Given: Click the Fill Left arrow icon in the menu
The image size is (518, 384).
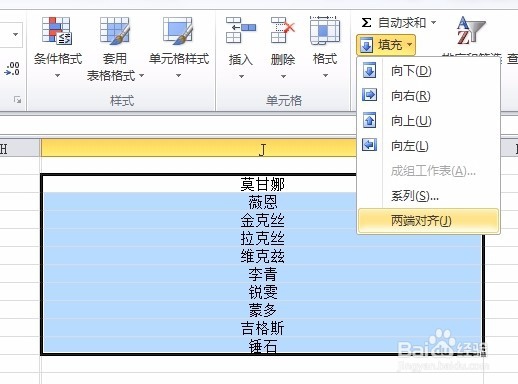Looking at the screenshot, I should click(369, 145).
